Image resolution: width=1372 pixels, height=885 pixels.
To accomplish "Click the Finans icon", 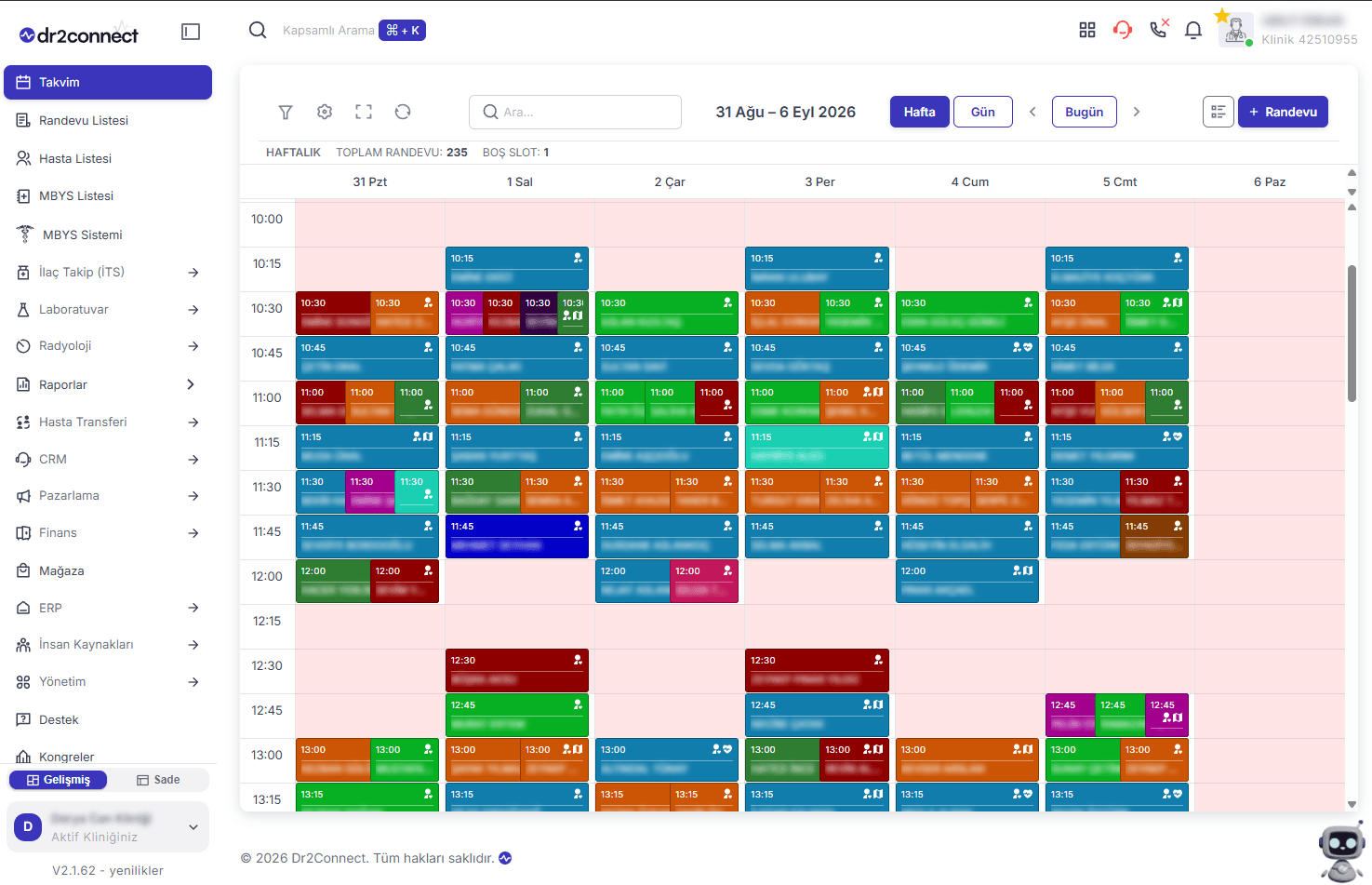I will pyautogui.click(x=24, y=533).
